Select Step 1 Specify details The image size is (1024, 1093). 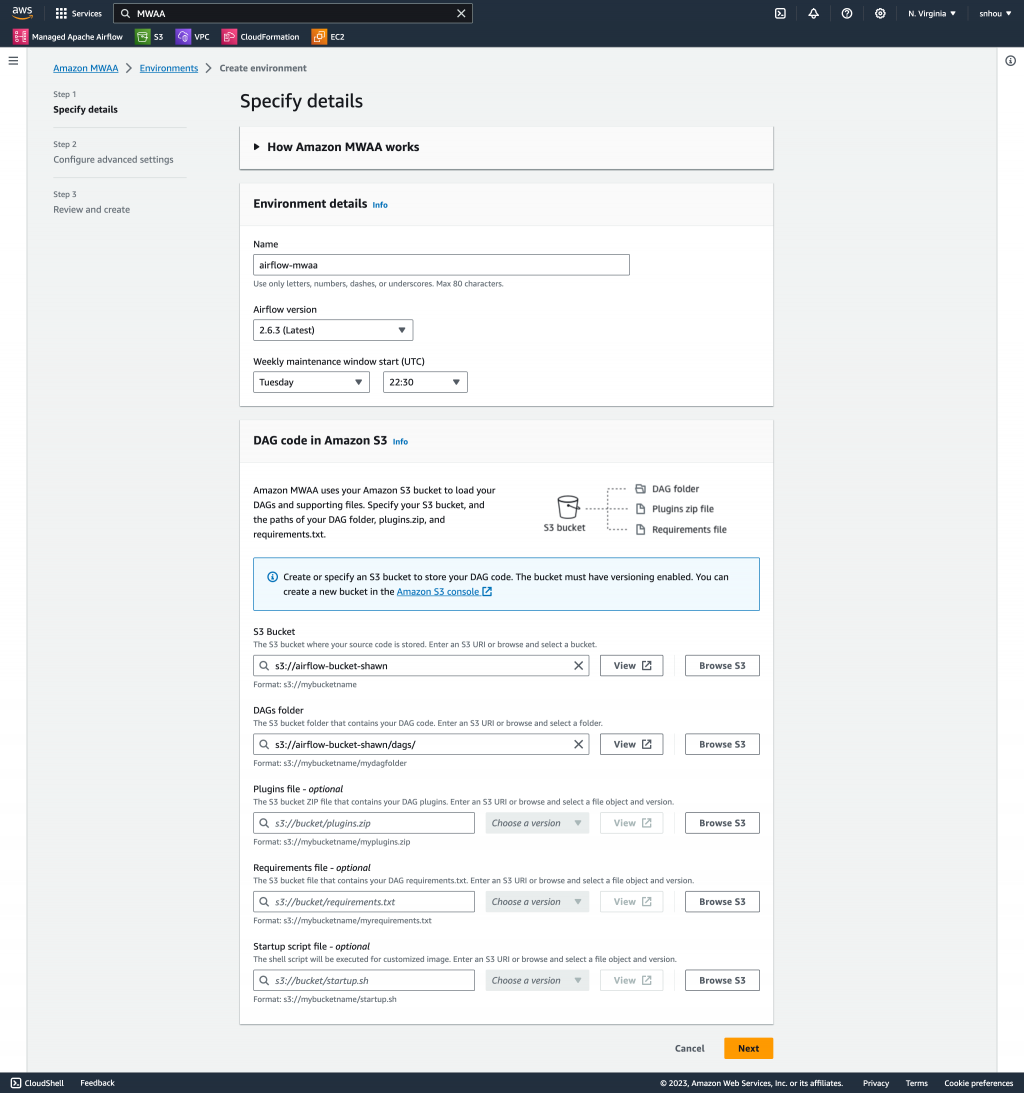(86, 109)
